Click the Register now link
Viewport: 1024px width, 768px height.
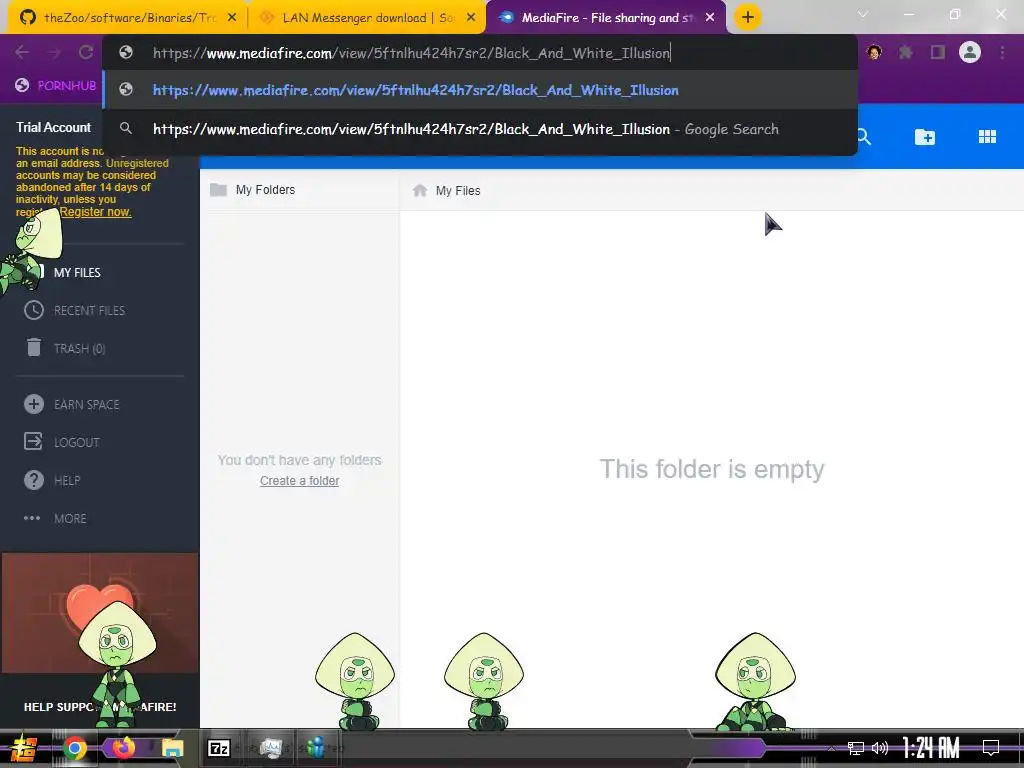point(95,212)
